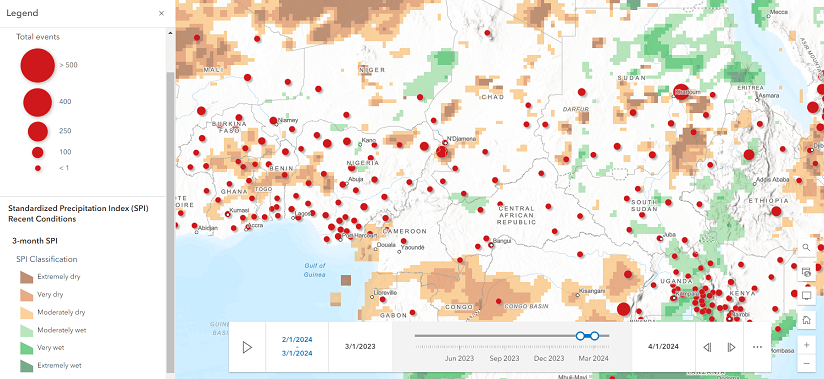Click Sep 2023 tick label
Image resolution: width=824 pixels, height=379 pixels.
coord(504,358)
